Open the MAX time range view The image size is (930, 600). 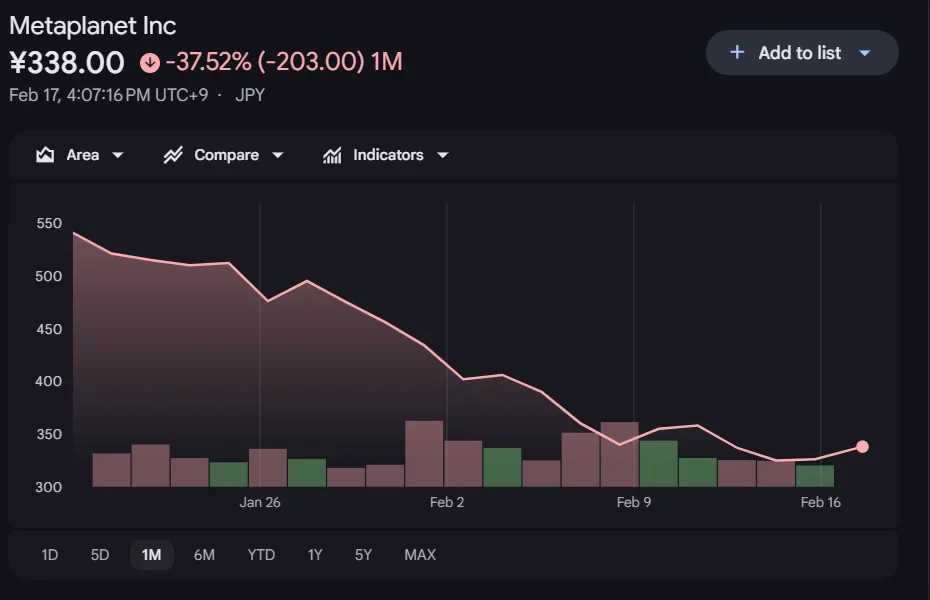pyautogui.click(x=420, y=554)
